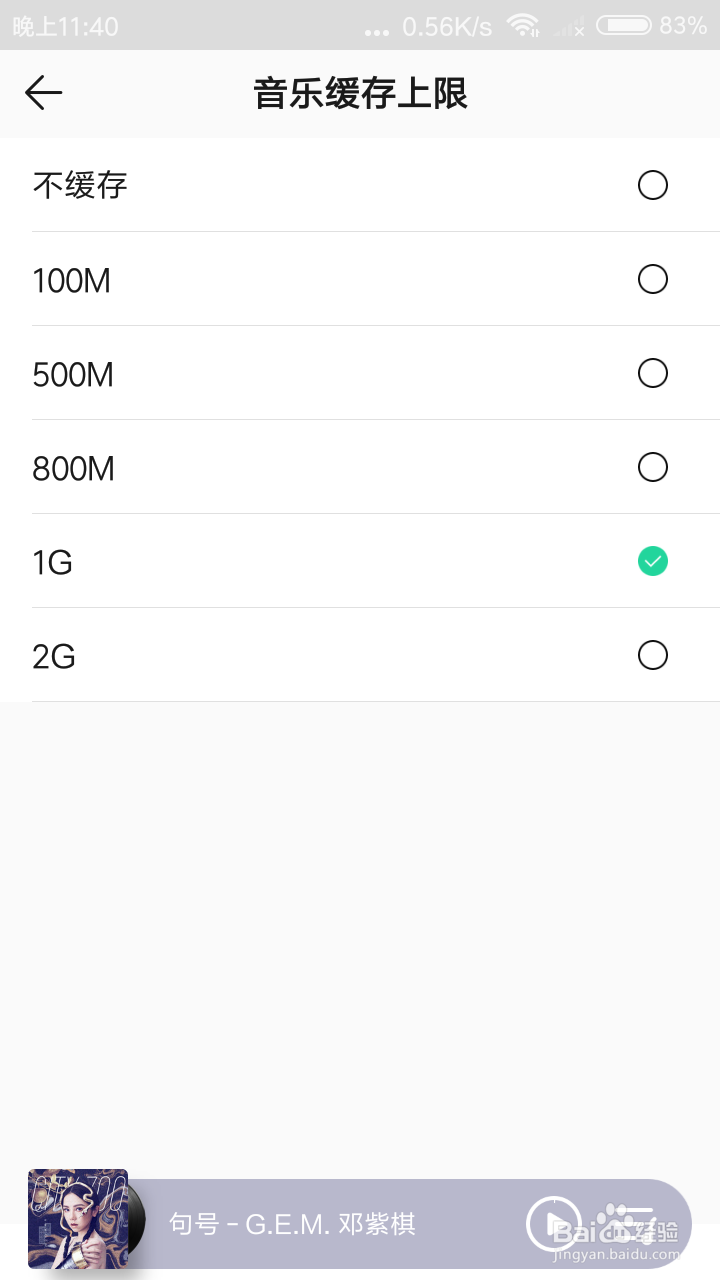The height and width of the screenshot is (1280, 720).
Task: Tap the green checkmark next to 1G
Action: point(652,561)
